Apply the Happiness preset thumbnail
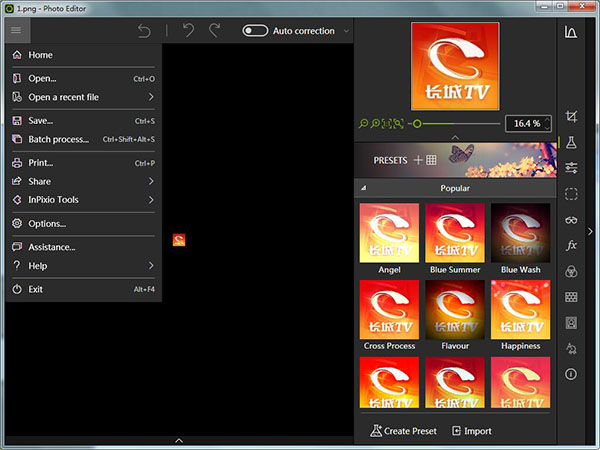 [520, 310]
